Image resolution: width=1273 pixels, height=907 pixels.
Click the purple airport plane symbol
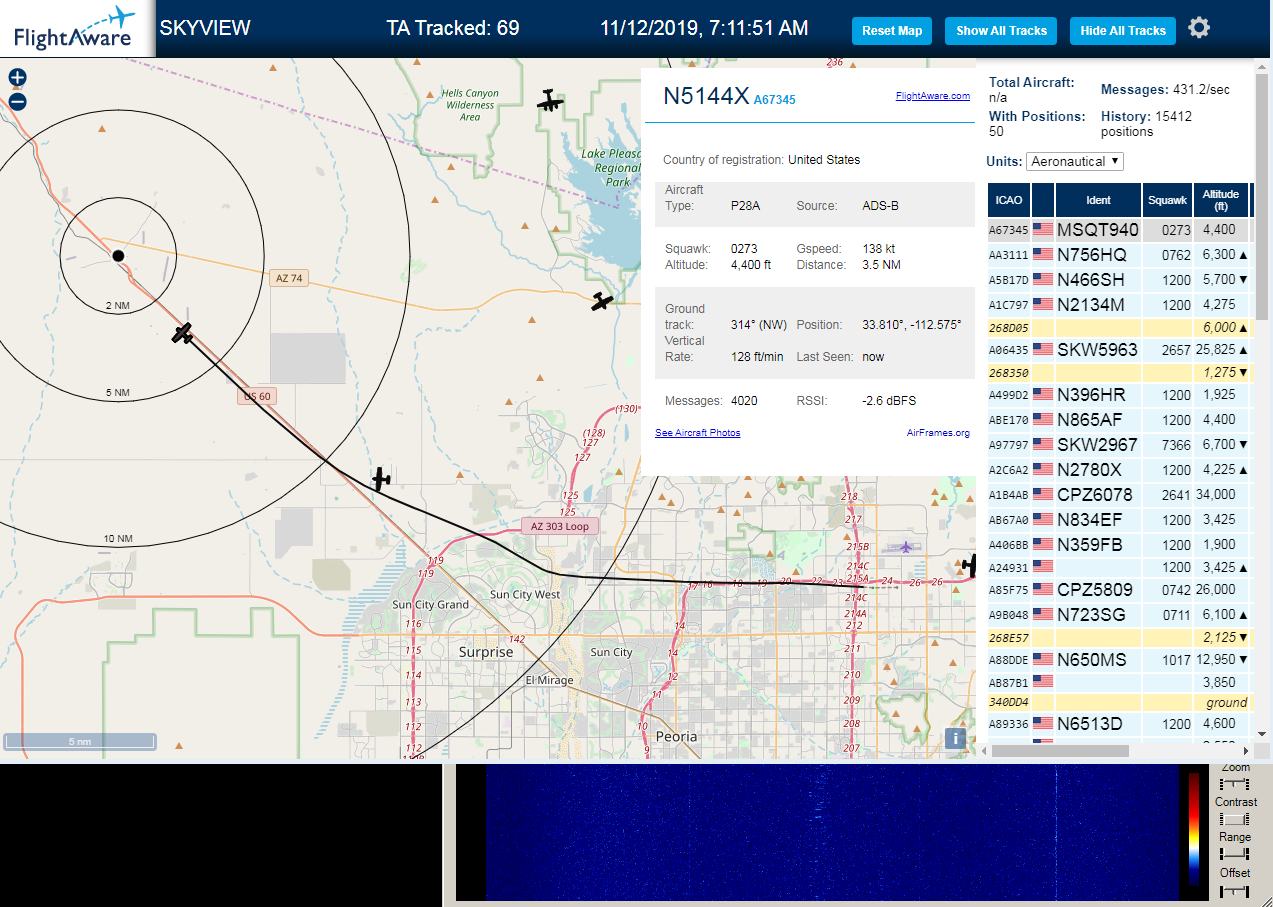(x=906, y=547)
